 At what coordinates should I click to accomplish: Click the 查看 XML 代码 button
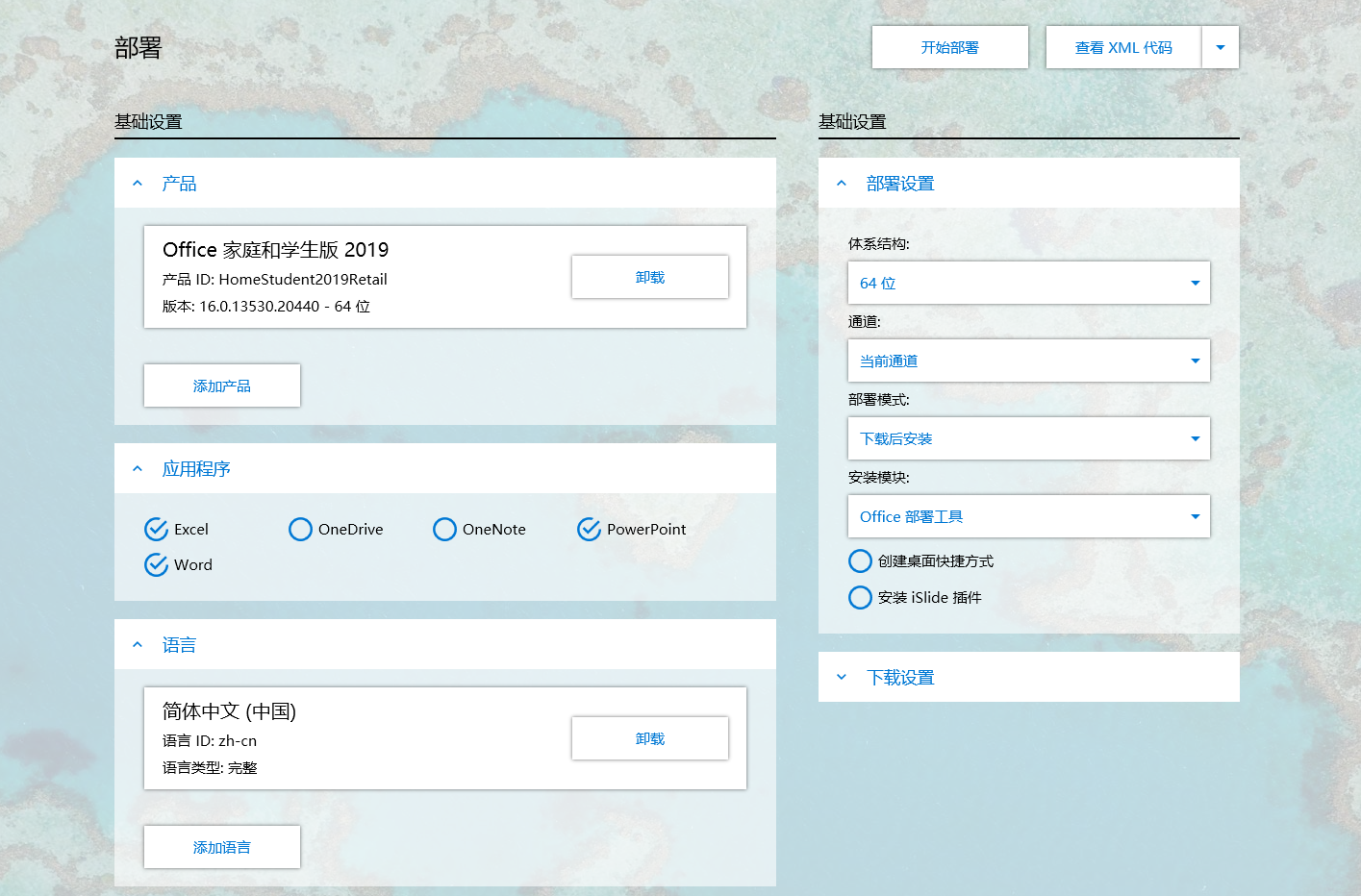click(1123, 47)
